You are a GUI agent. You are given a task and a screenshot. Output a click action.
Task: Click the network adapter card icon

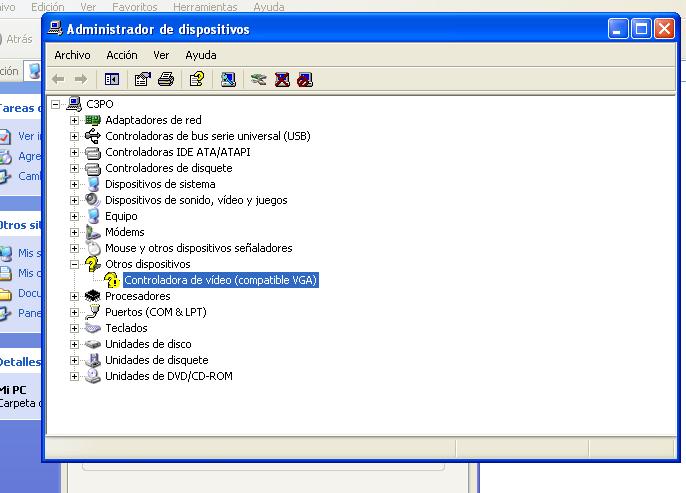93,120
